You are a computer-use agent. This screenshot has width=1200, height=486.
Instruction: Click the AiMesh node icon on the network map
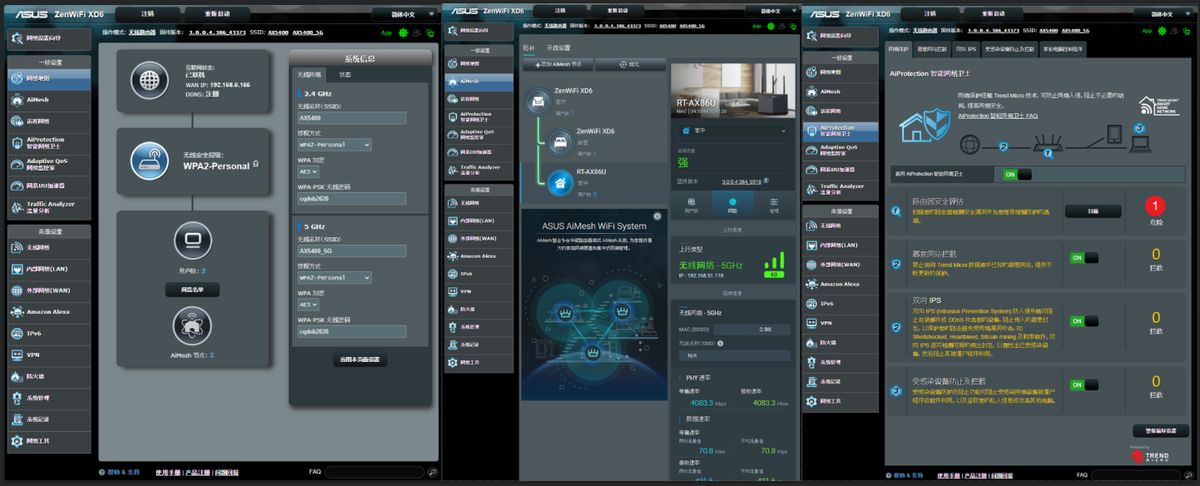tap(192, 327)
